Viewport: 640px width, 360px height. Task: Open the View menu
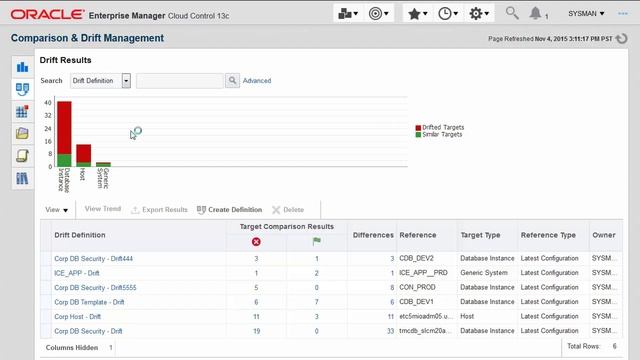(56, 210)
